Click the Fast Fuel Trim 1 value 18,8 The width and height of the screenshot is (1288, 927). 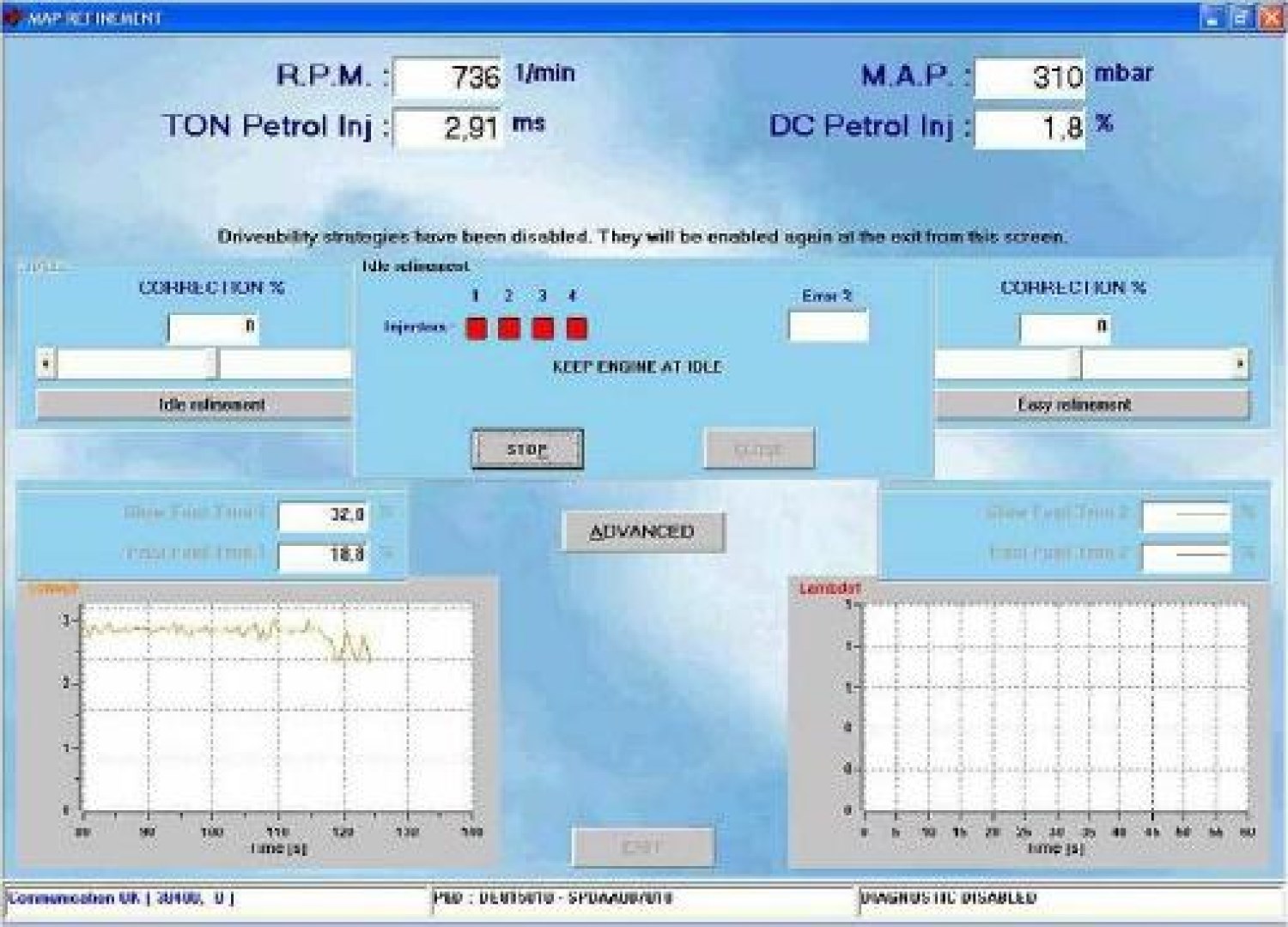click(x=324, y=555)
